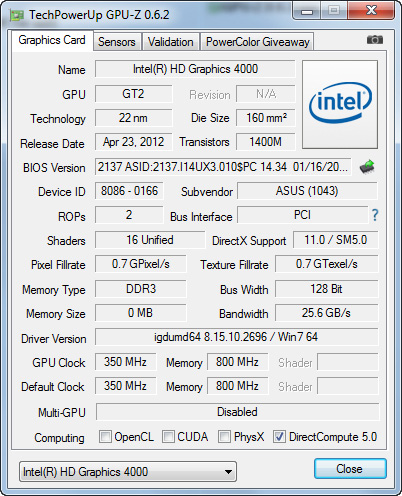402x496 pixels.
Task: Click the Close button
Action: coord(350,469)
